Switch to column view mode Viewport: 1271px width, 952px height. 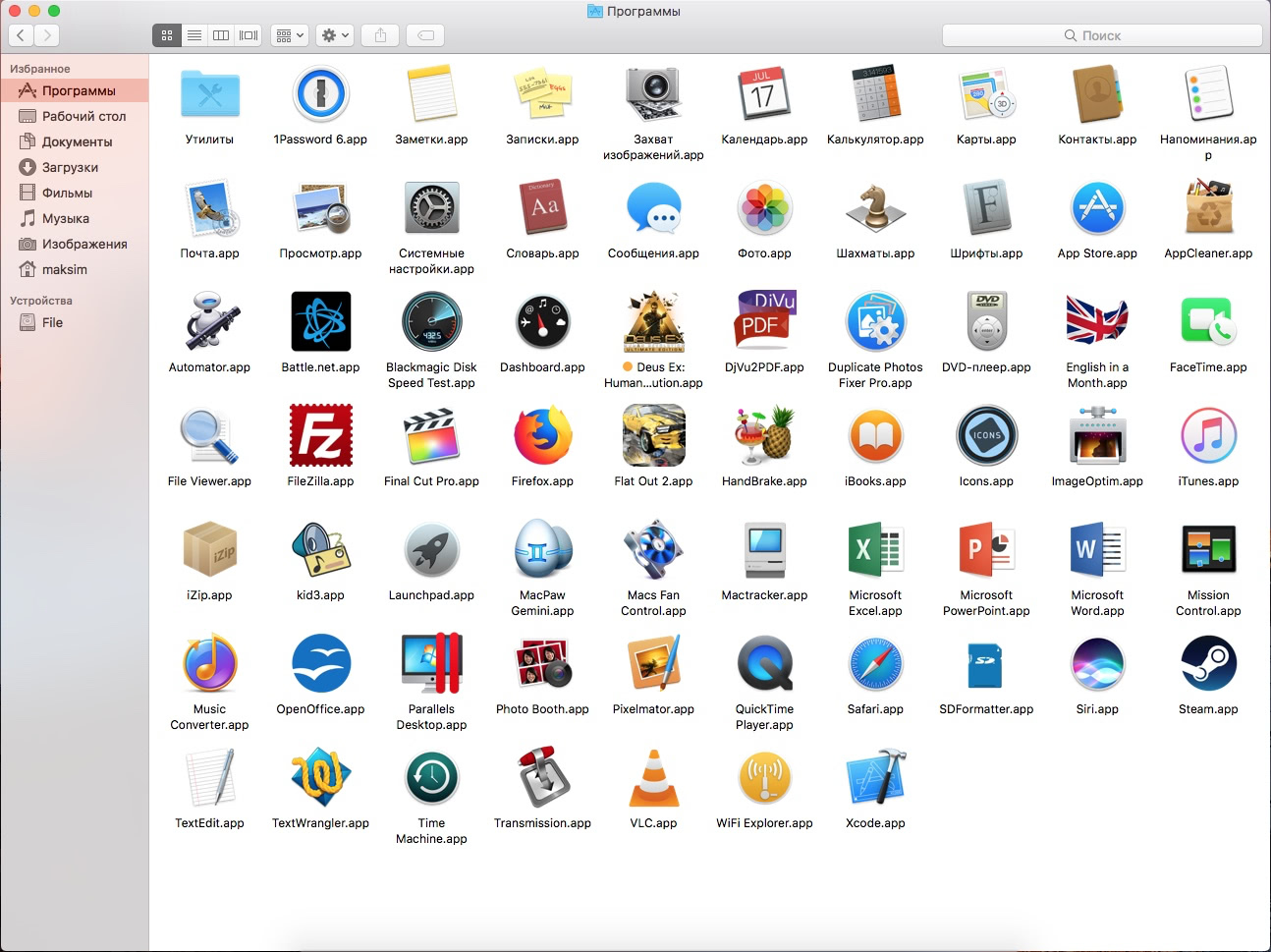[x=221, y=35]
